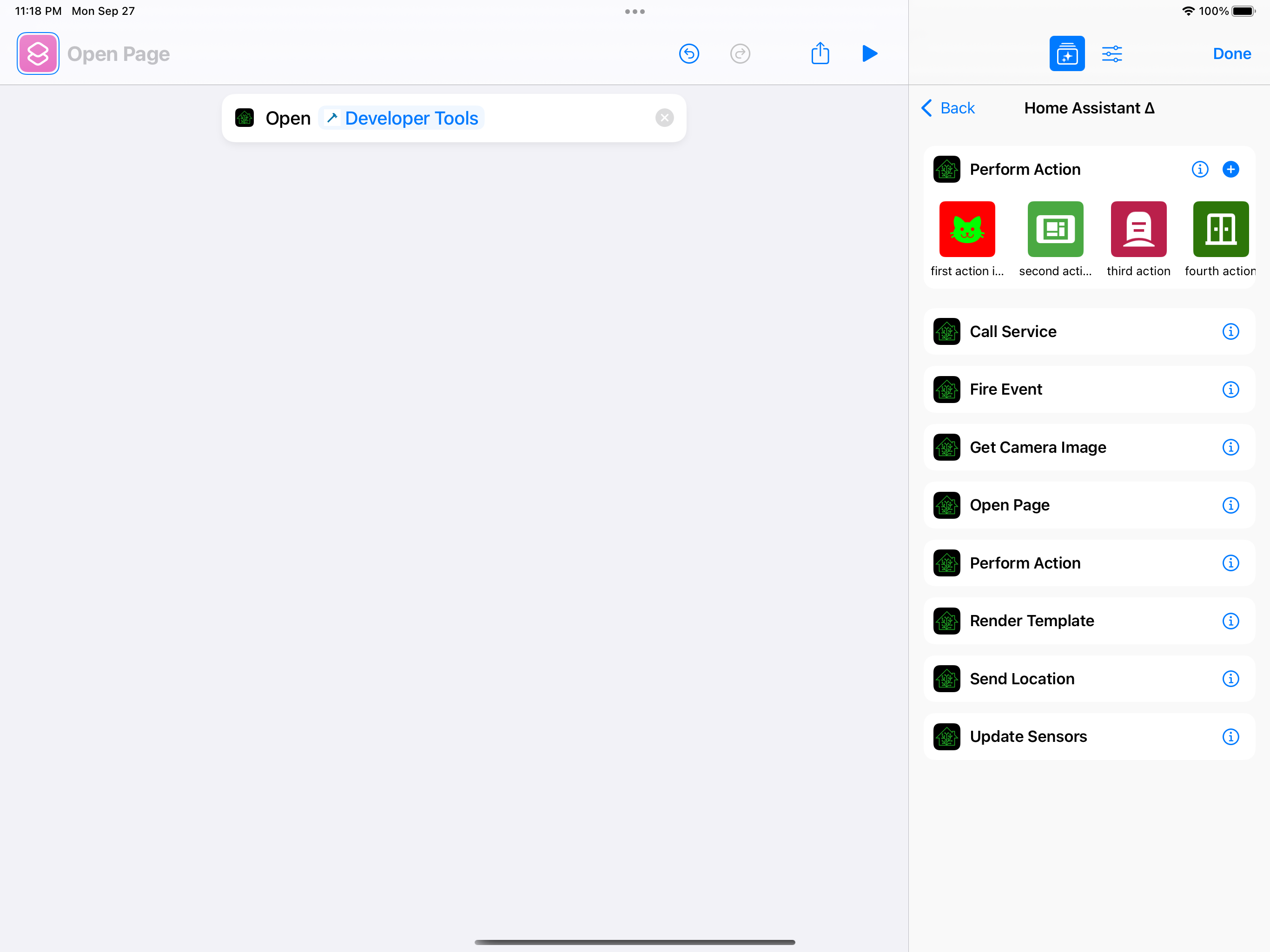Screen dimensions: 1270x952
Task: Tap the pink Shortcuts app icon
Action: (x=38, y=53)
